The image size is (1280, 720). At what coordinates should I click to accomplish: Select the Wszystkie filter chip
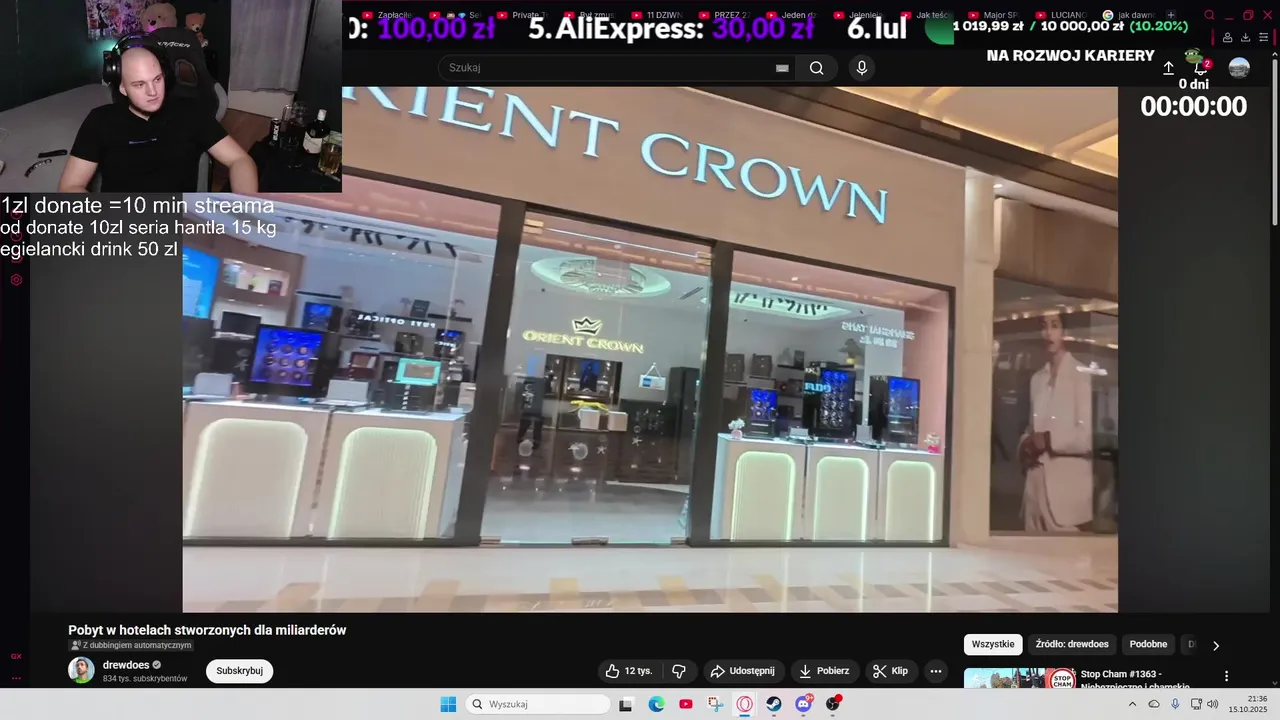point(993,644)
